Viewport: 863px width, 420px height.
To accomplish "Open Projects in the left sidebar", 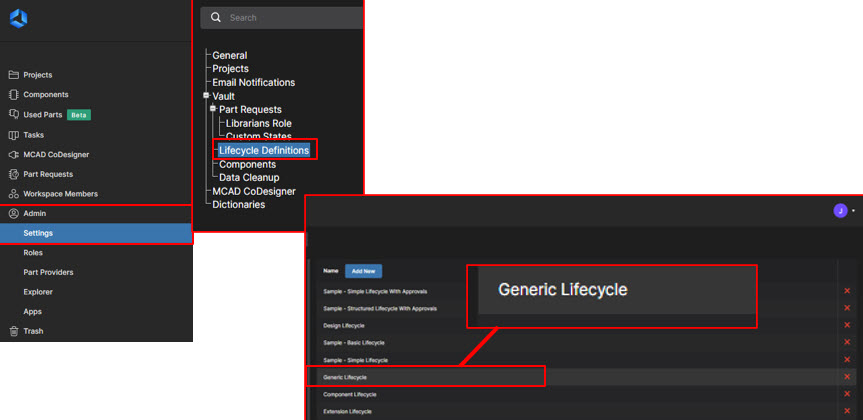I will 38,75.
